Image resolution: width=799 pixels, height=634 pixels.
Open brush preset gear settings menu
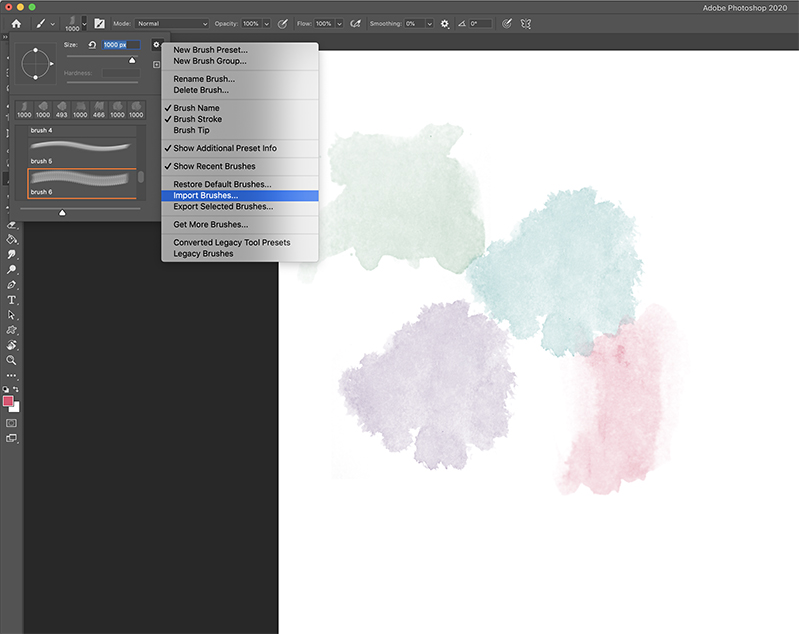[156, 45]
